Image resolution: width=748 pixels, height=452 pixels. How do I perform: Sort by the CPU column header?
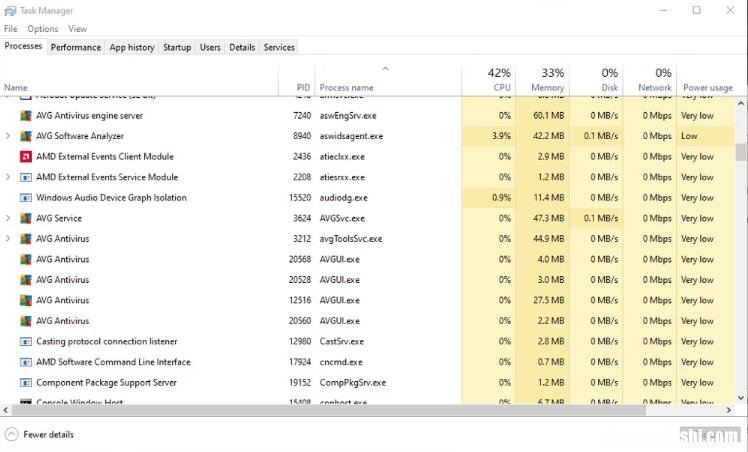tap(488, 80)
